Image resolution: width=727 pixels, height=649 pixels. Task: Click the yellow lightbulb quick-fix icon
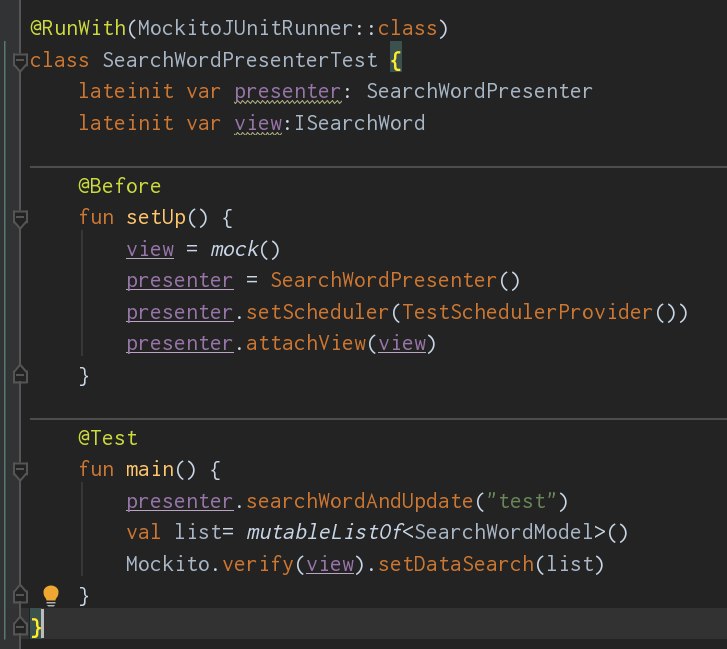click(51, 595)
